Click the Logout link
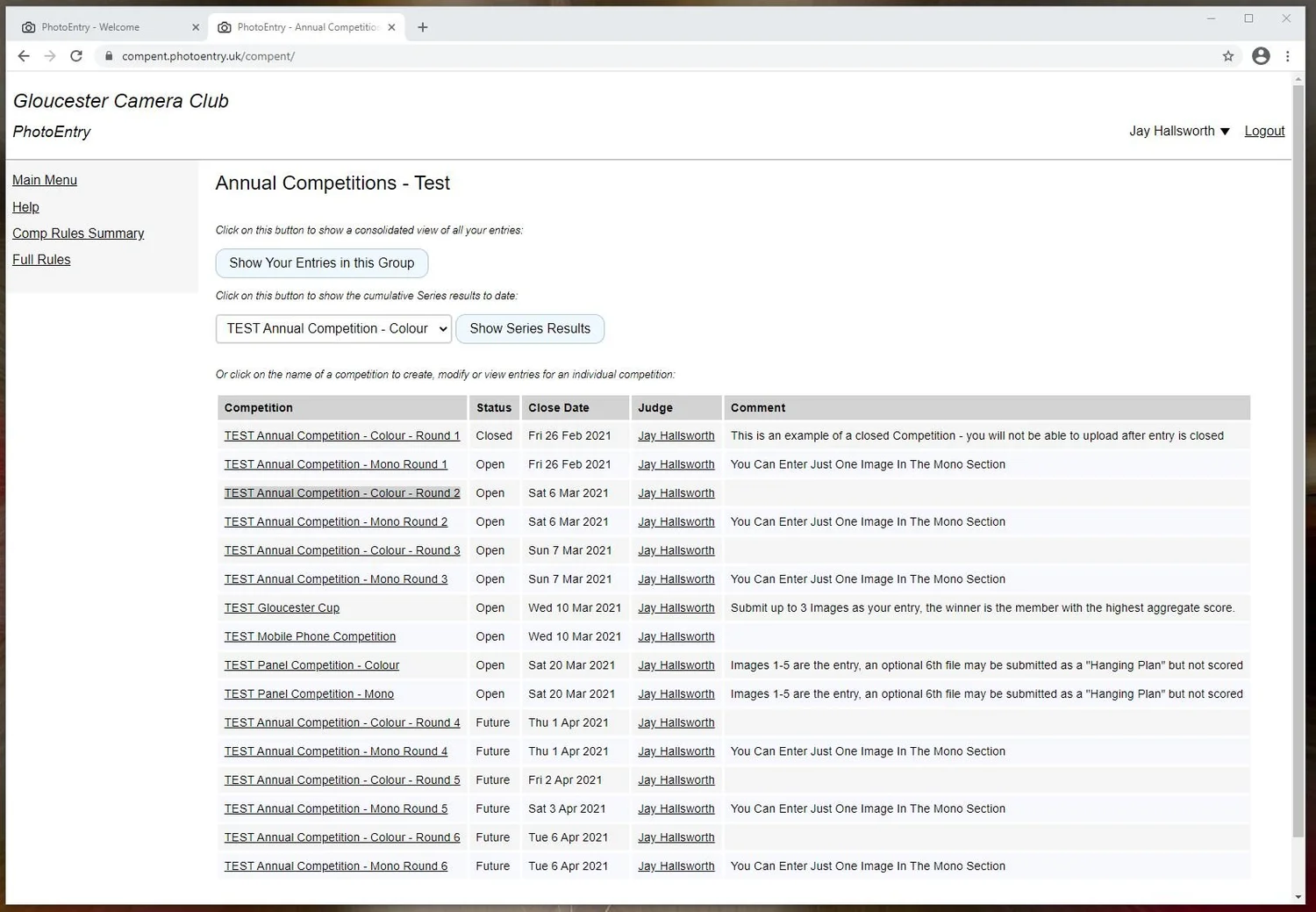The image size is (1316, 912). pyautogui.click(x=1264, y=131)
